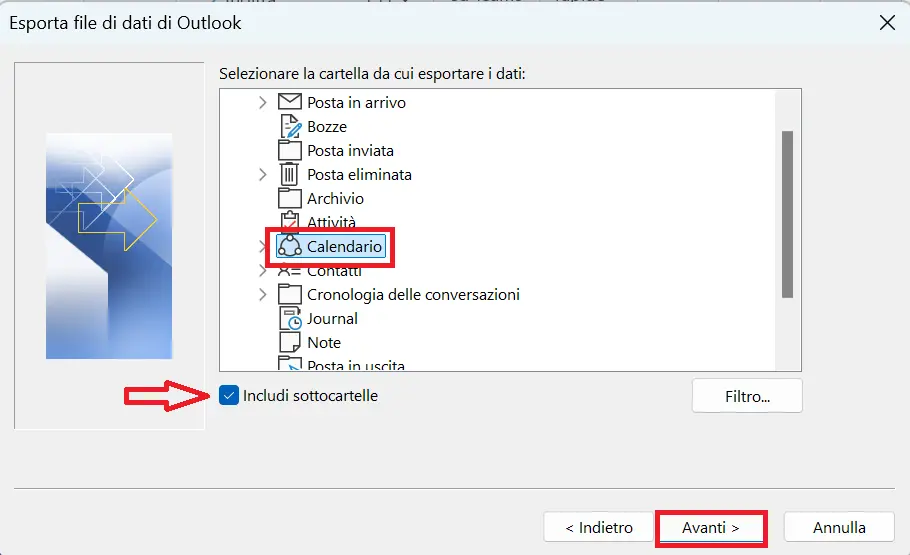
Task: Click the Note sticky note icon
Action: [290, 343]
